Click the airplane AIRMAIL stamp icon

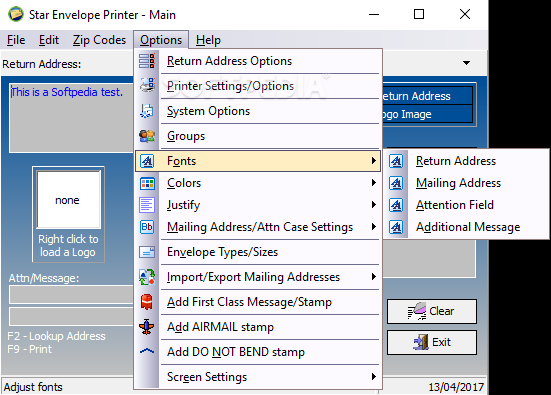[147, 327]
